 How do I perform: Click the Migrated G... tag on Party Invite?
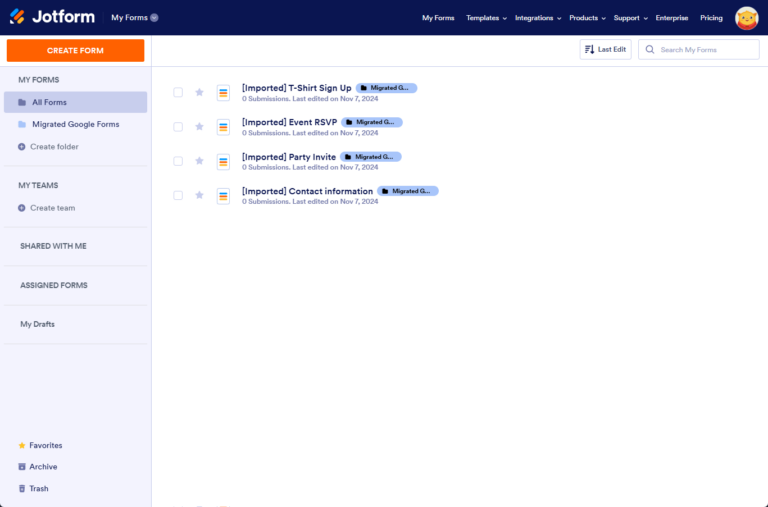(371, 157)
